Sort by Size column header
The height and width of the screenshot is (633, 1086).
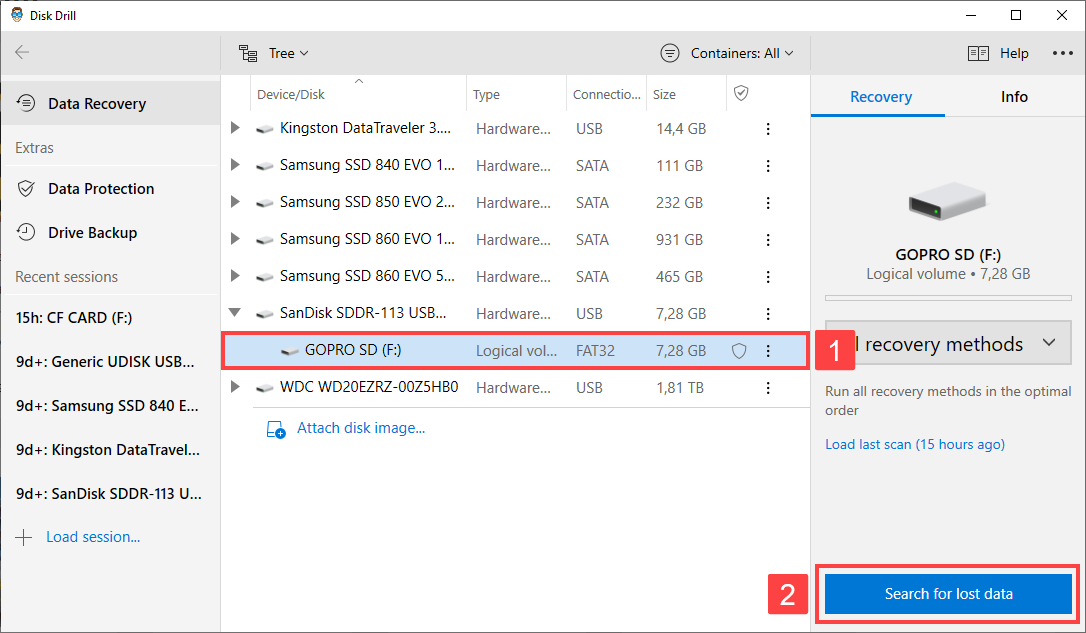[x=664, y=94]
